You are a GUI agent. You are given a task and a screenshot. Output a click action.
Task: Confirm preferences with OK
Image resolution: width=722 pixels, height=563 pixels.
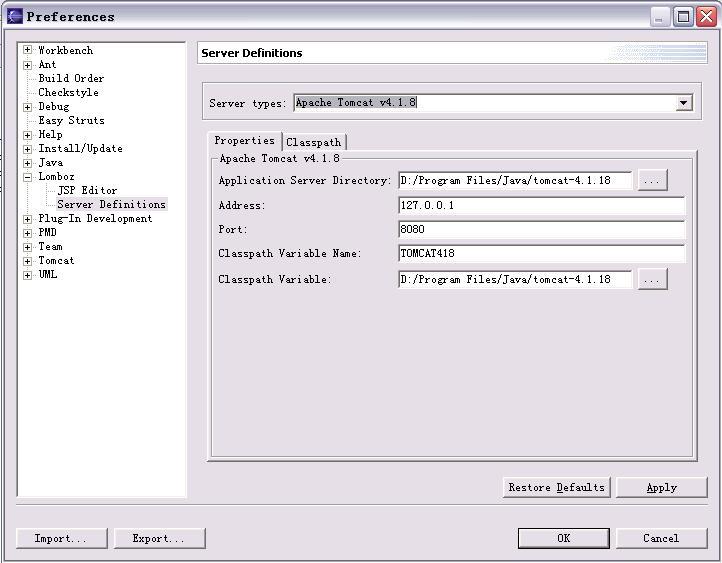[564, 538]
